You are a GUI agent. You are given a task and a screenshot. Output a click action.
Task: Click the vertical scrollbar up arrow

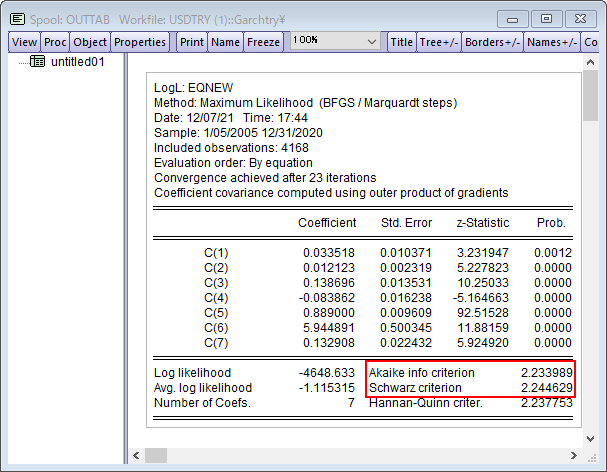coord(590,62)
